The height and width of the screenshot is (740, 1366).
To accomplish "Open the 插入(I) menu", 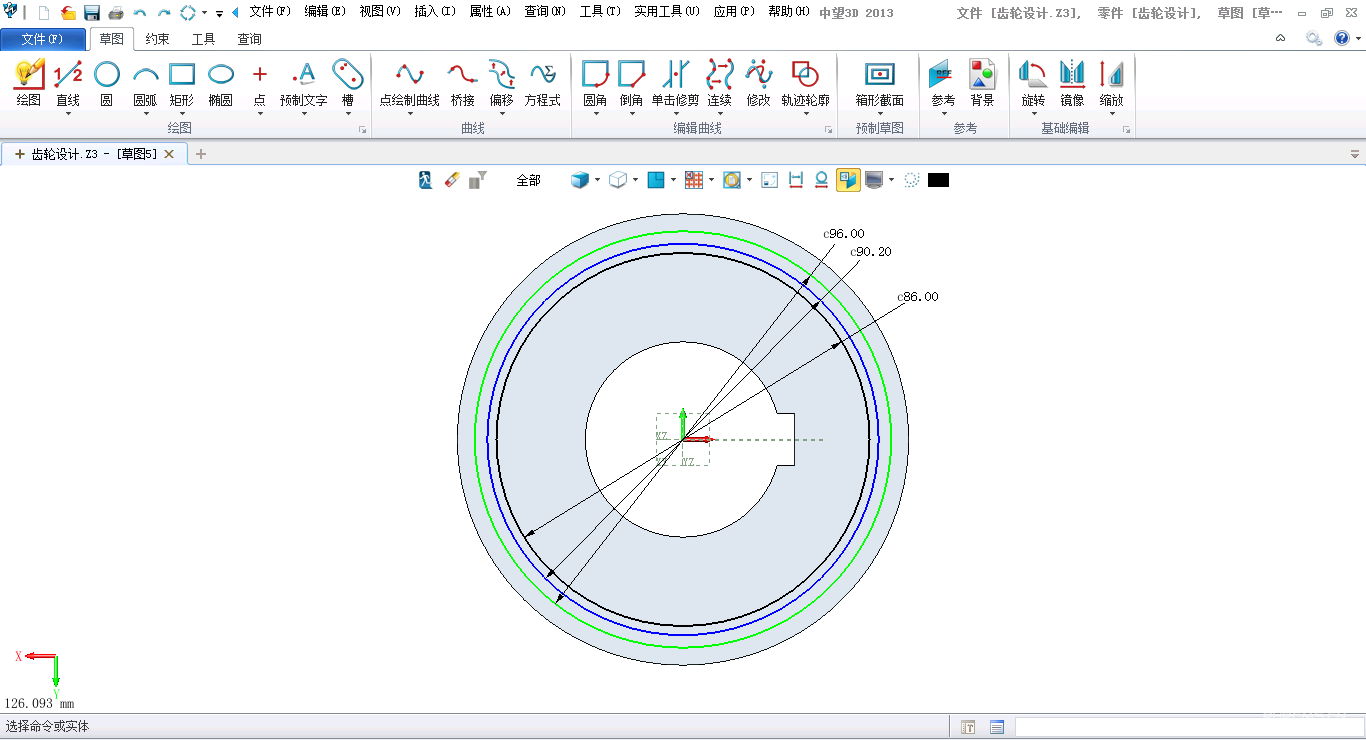I will [435, 12].
